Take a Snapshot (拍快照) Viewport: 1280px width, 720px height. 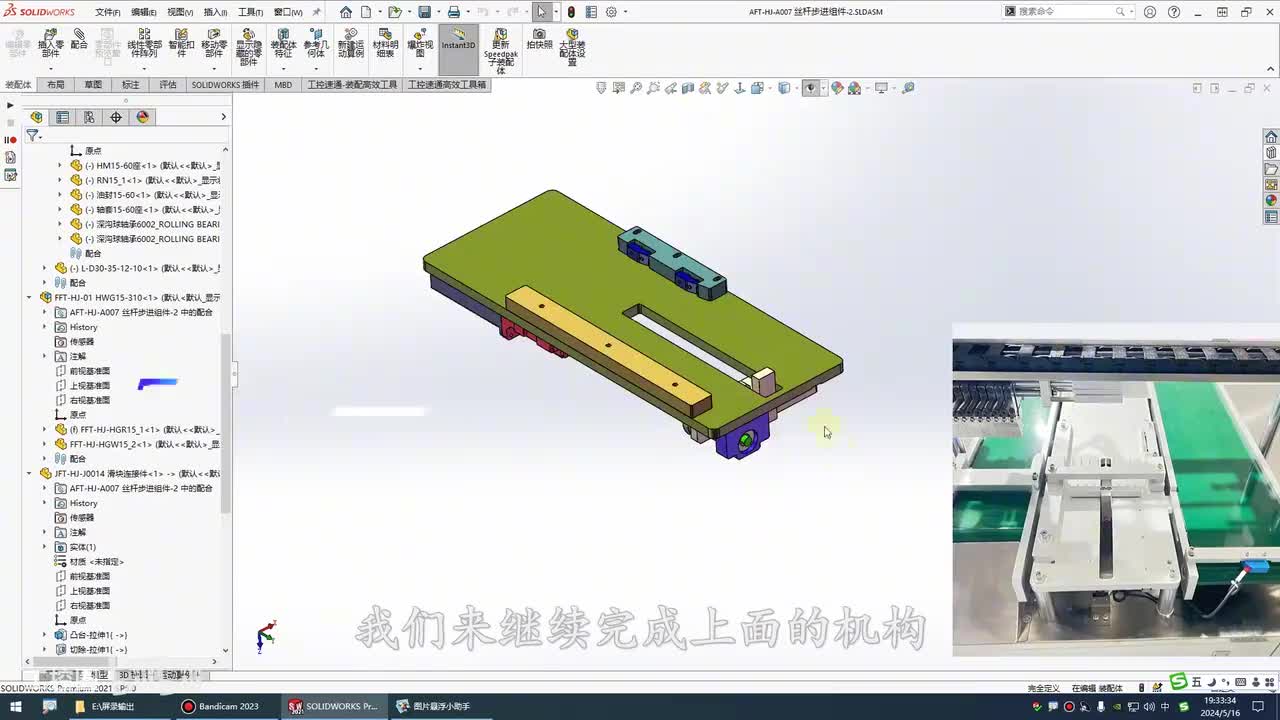pos(540,39)
